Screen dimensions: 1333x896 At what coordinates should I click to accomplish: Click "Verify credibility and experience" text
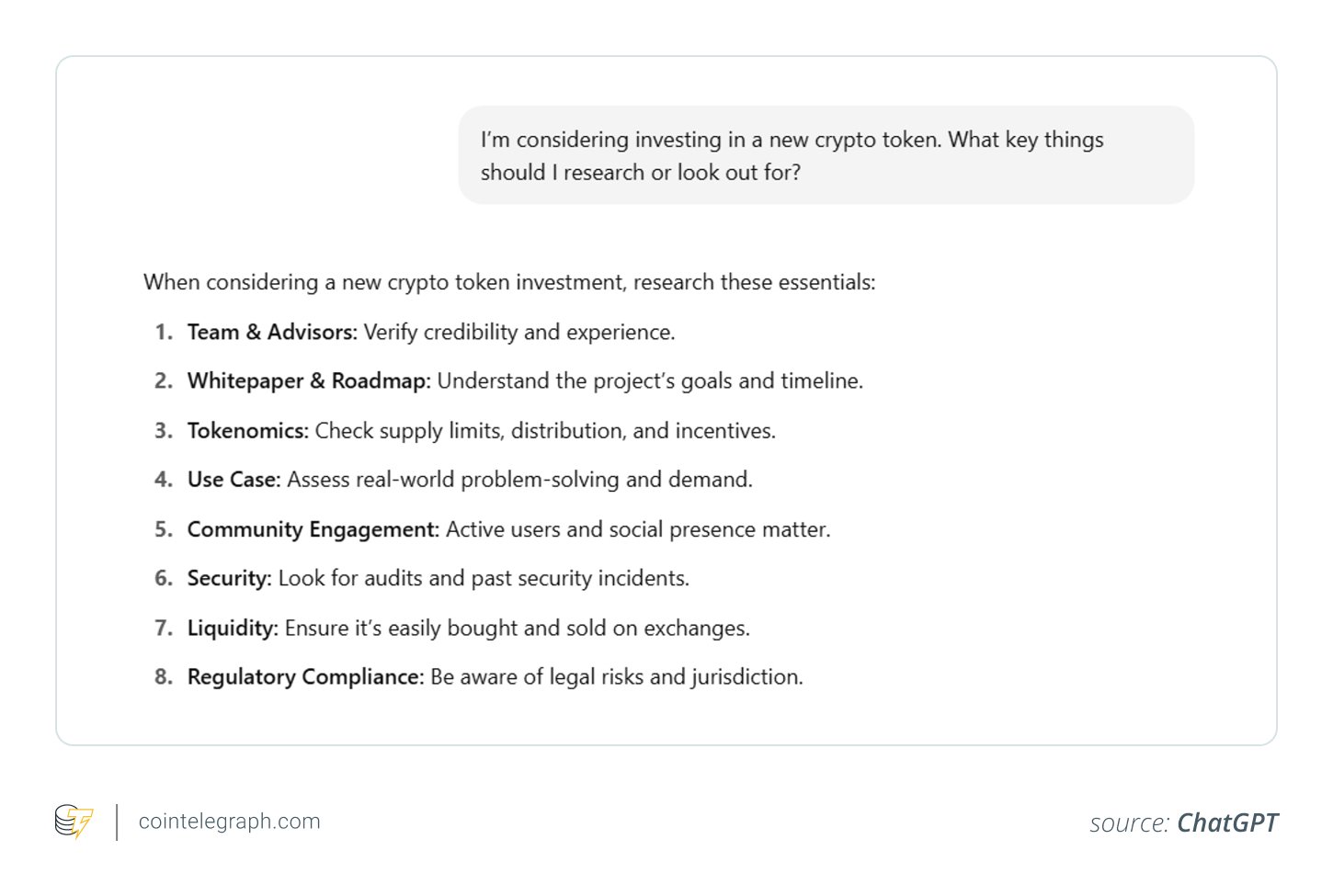click(x=519, y=332)
